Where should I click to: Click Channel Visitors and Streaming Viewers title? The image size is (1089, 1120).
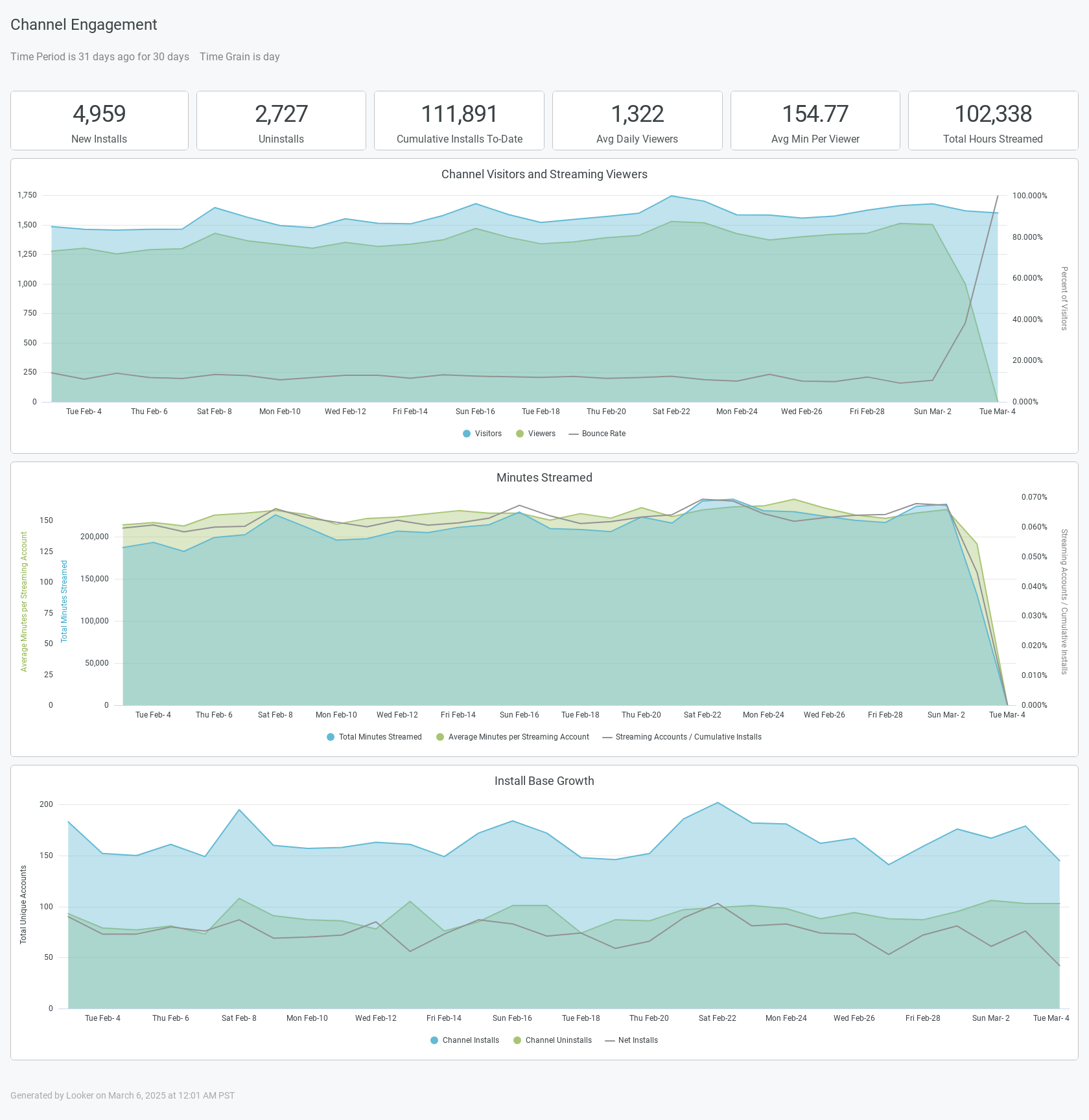(x=544, y=174)
